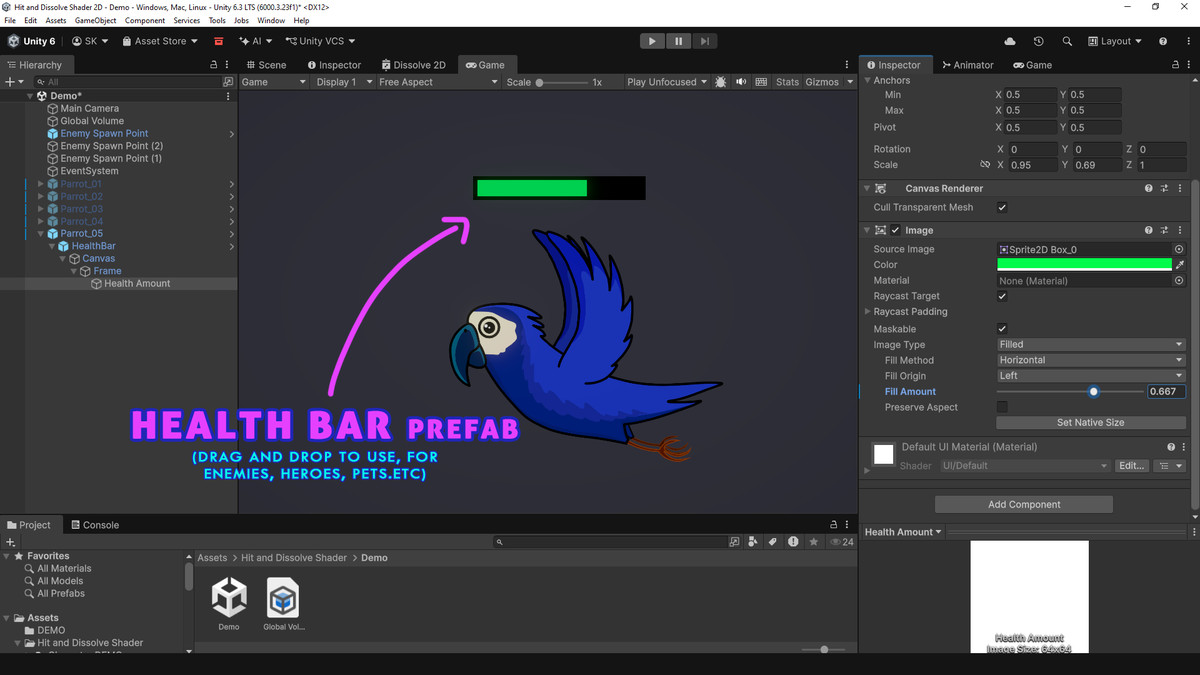Click the Game view Scale slider
Viewport: 1200px width, 675px height.
click(560, 82)
